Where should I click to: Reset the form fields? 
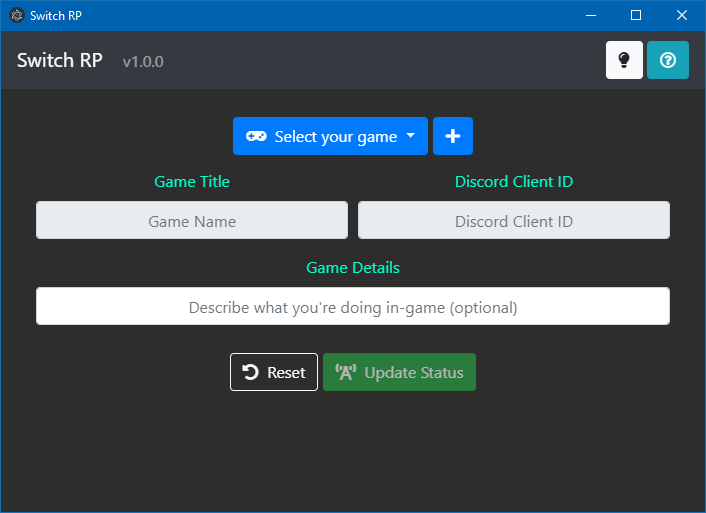(274, 372)
